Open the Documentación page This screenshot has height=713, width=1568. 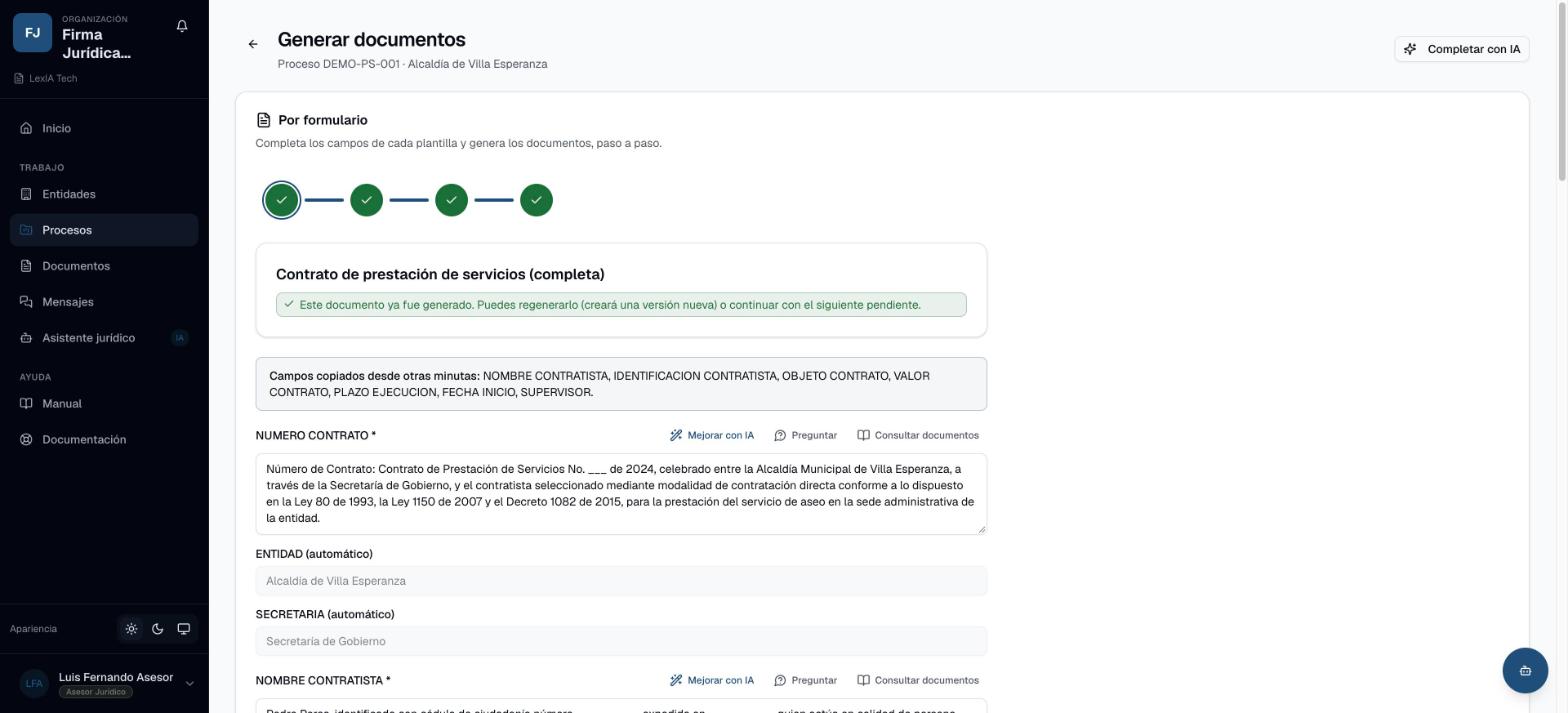[x=104, y=440]
